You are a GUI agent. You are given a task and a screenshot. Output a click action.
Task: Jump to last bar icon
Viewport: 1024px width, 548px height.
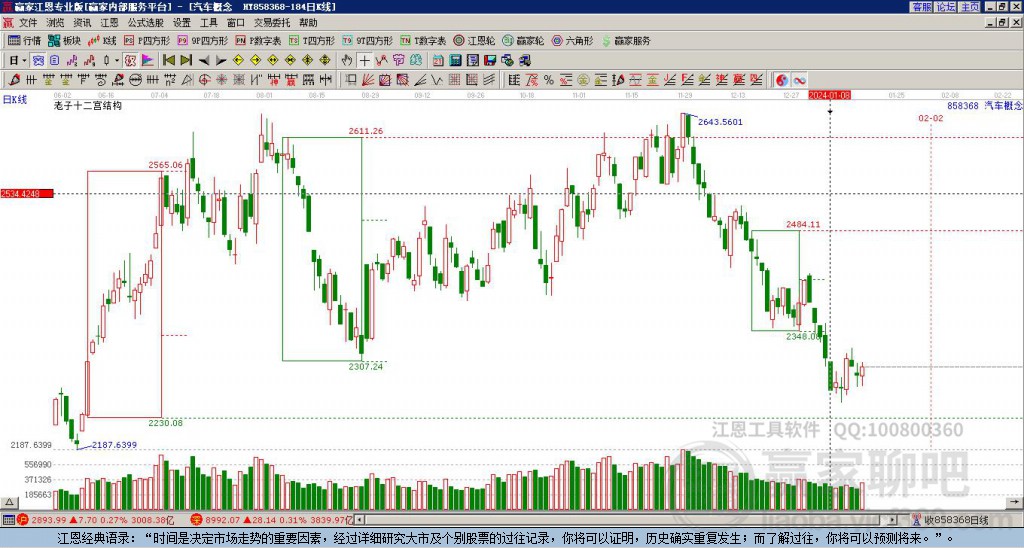pos(186,61)
